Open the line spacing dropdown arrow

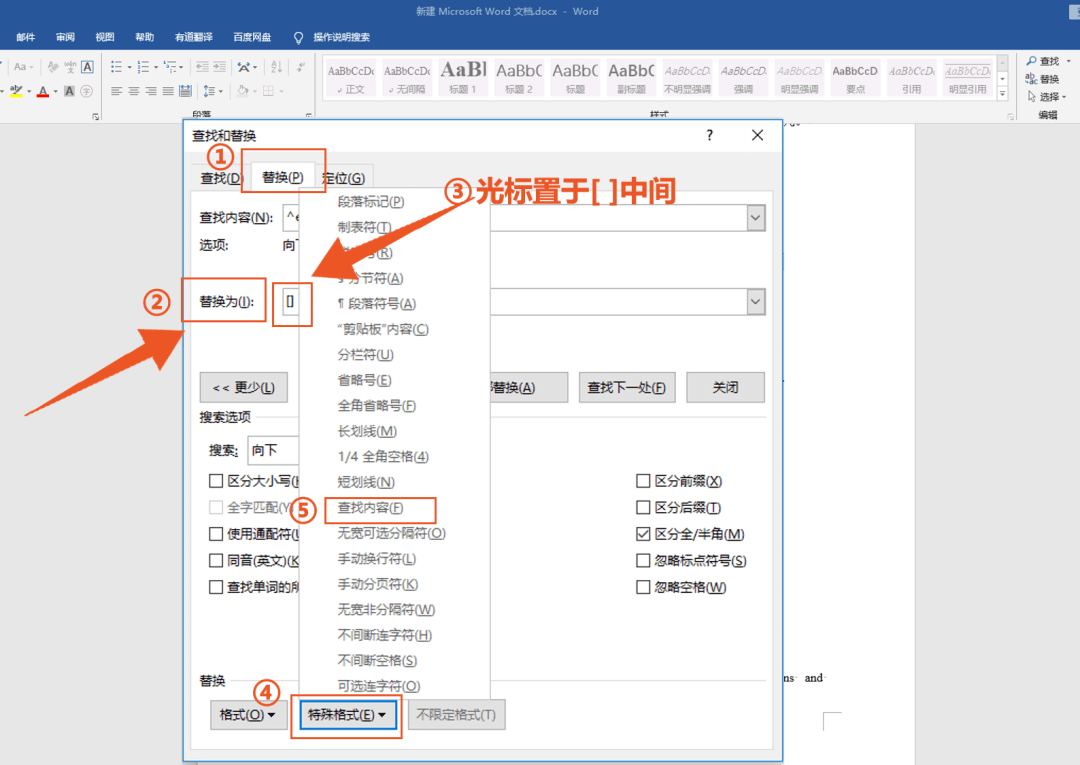click(x=220, y=92)
